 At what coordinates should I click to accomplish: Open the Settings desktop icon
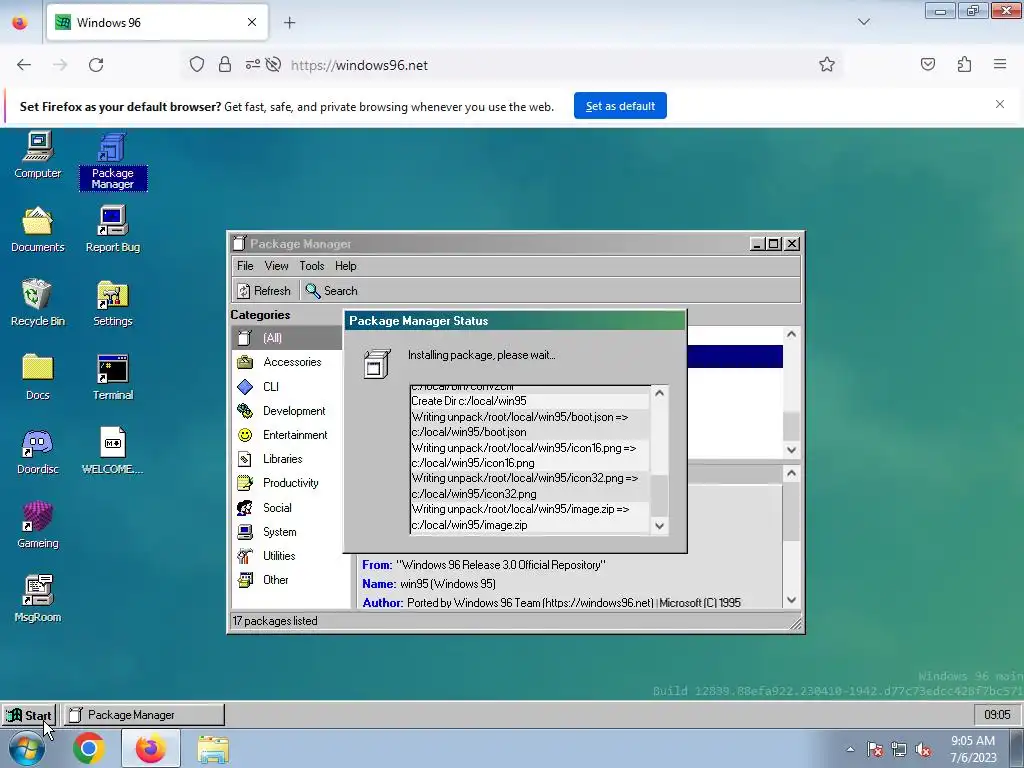point(113,303)
